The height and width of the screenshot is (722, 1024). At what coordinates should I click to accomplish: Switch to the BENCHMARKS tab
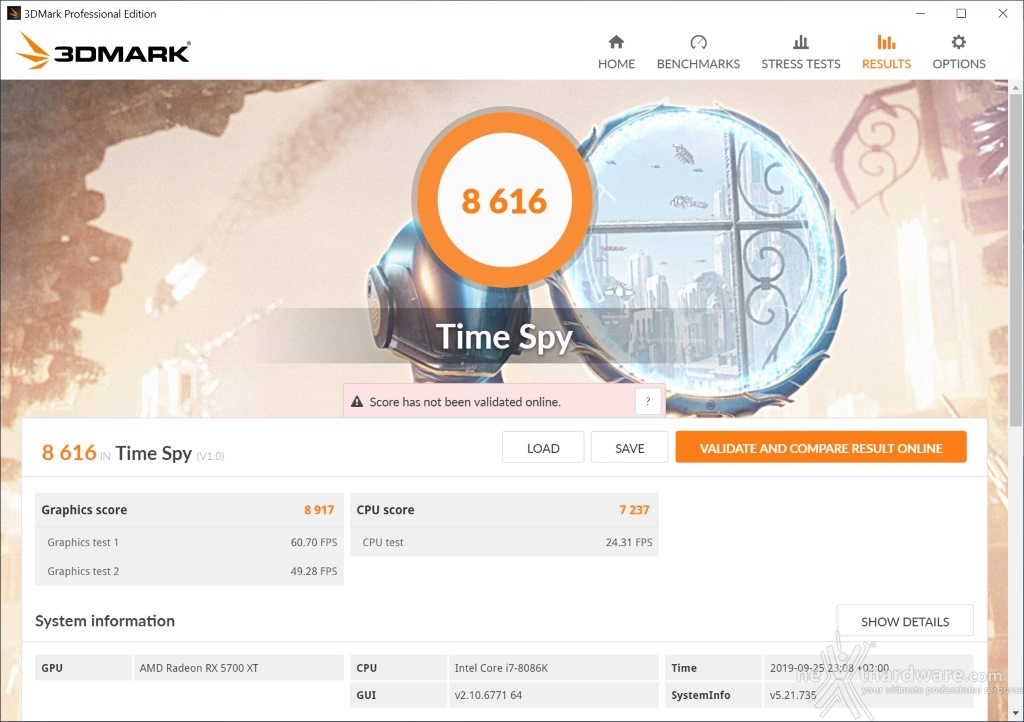click(x=698, y=63)
